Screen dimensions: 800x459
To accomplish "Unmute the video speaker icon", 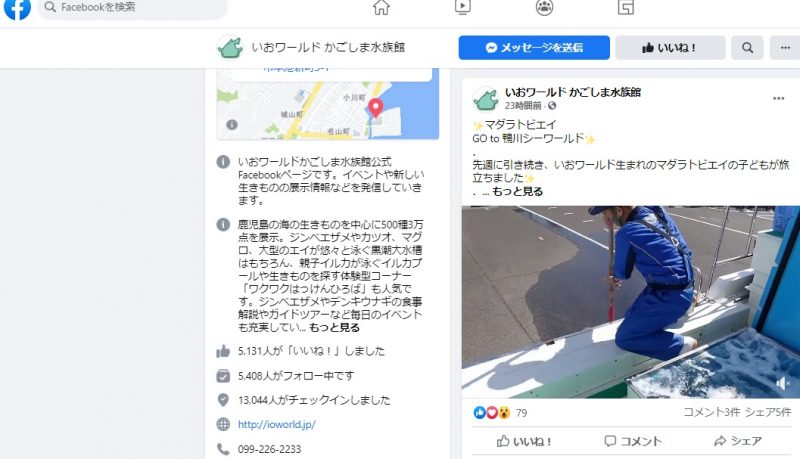I will [782, 383].
